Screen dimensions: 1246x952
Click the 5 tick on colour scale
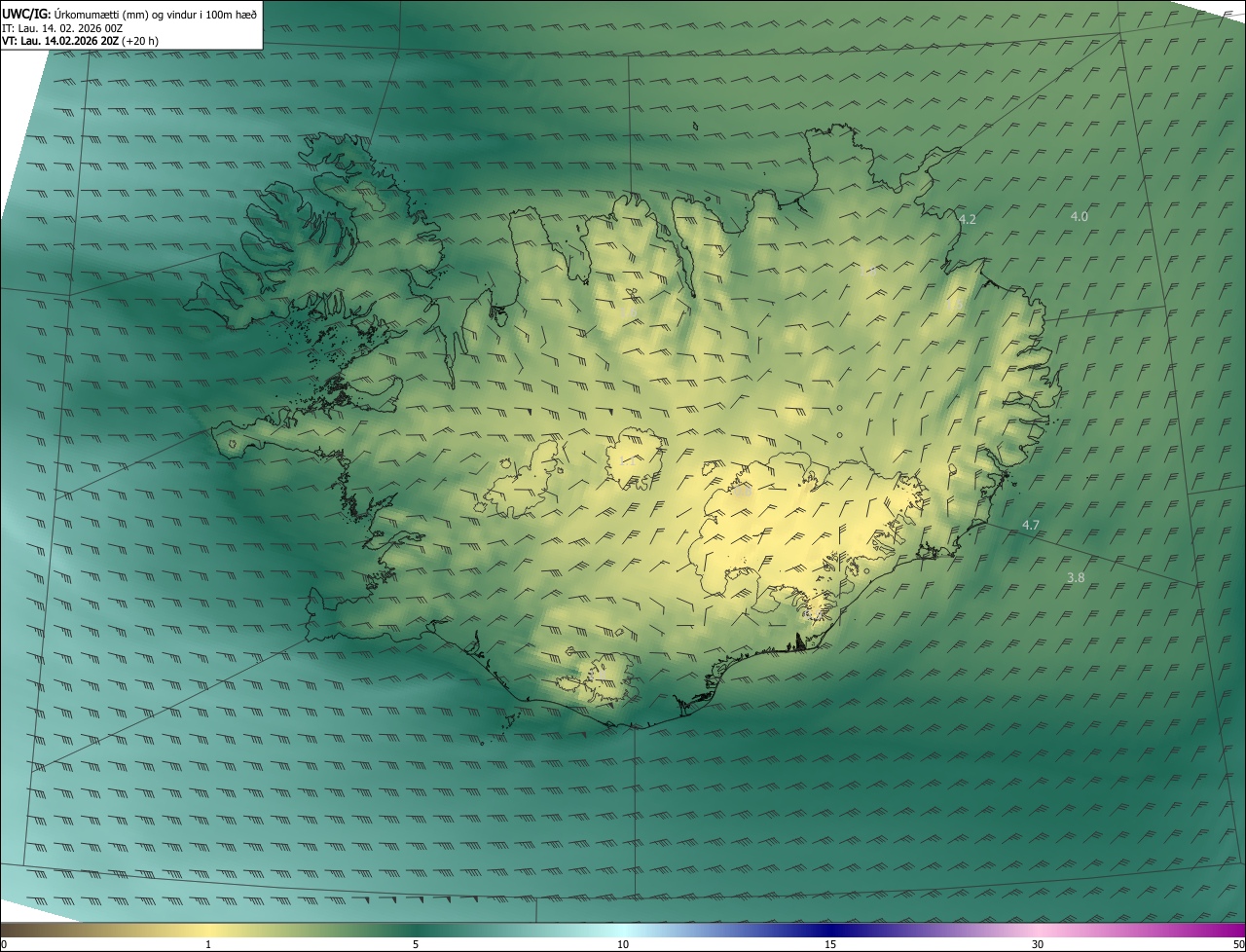[416, 944]
